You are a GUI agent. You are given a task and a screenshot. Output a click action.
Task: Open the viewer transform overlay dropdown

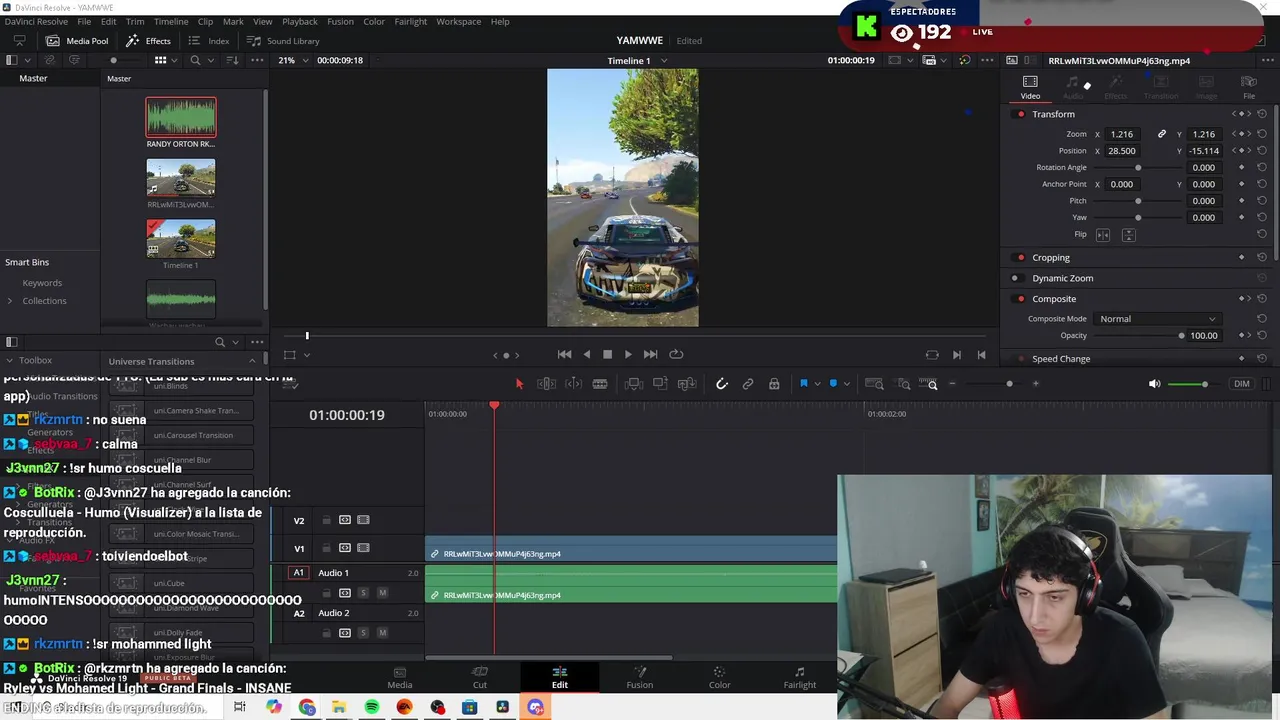307,355
